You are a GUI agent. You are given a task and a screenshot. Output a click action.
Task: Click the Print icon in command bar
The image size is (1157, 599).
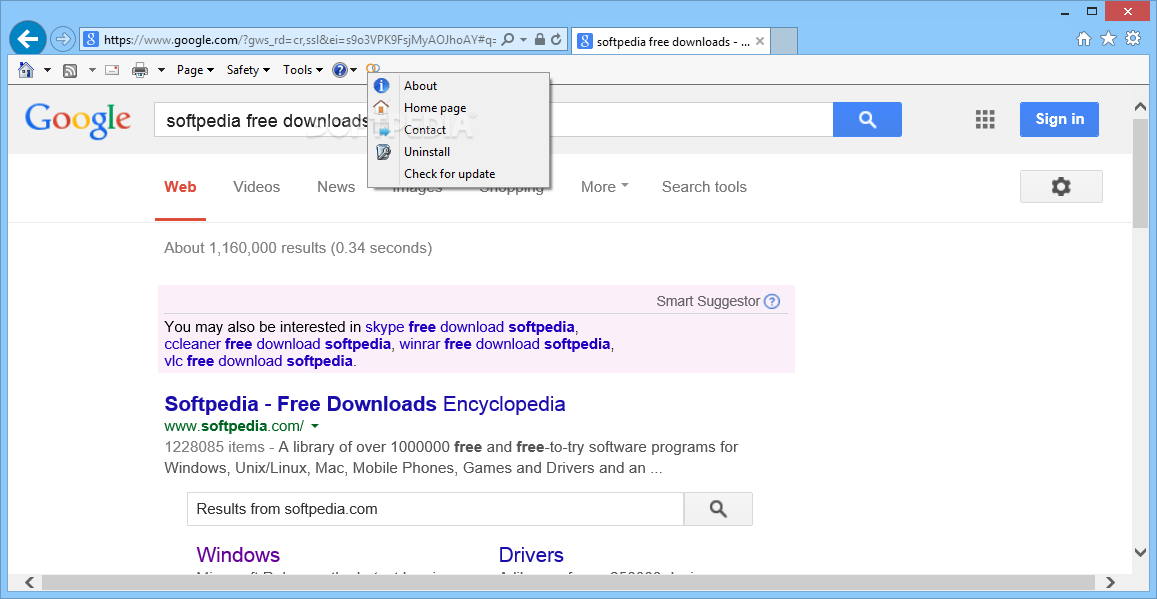[x=140, y=70]
